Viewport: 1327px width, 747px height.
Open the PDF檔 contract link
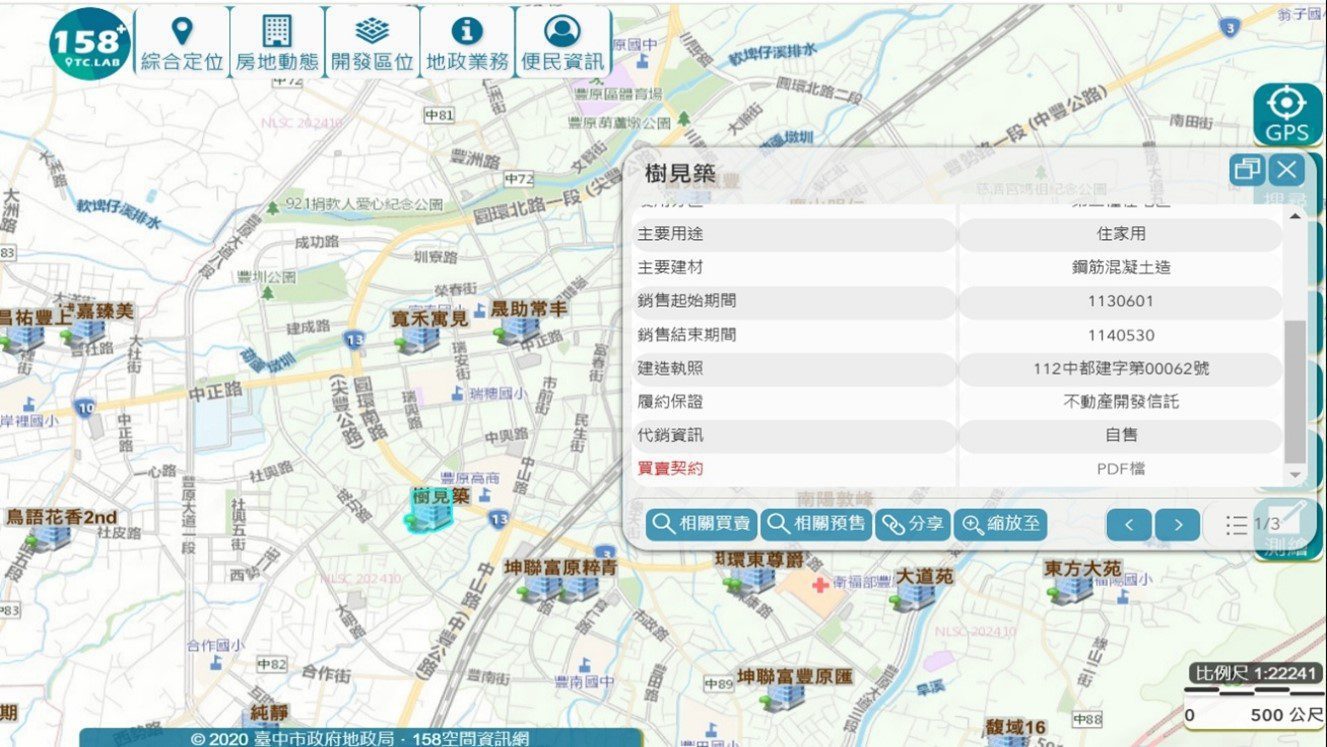[x=1121, y=468]
